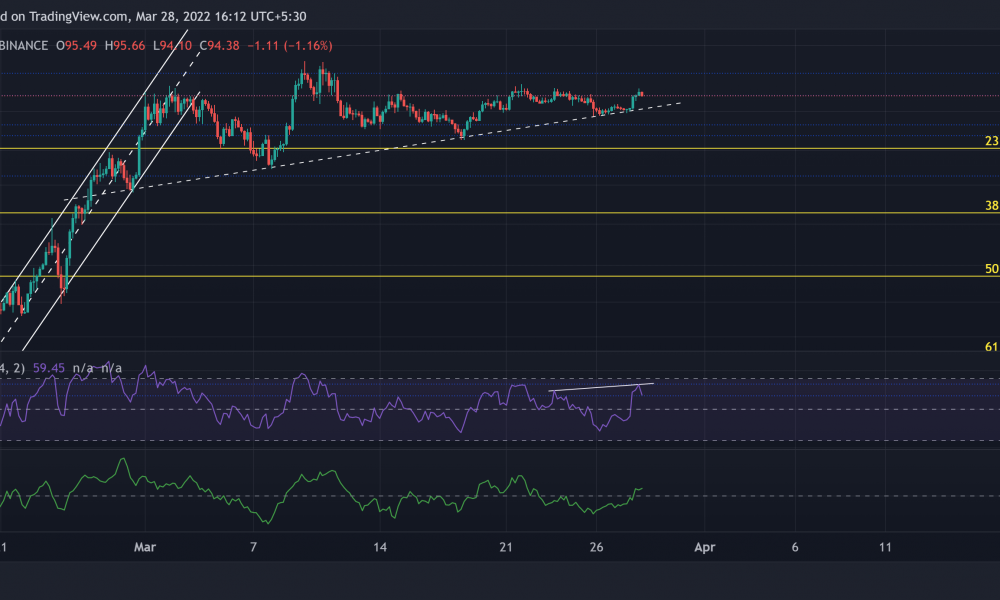This screenshot has height=600, width=1000.
Task: Click the 6 date label after Apr
Action: tap(795, 547)
